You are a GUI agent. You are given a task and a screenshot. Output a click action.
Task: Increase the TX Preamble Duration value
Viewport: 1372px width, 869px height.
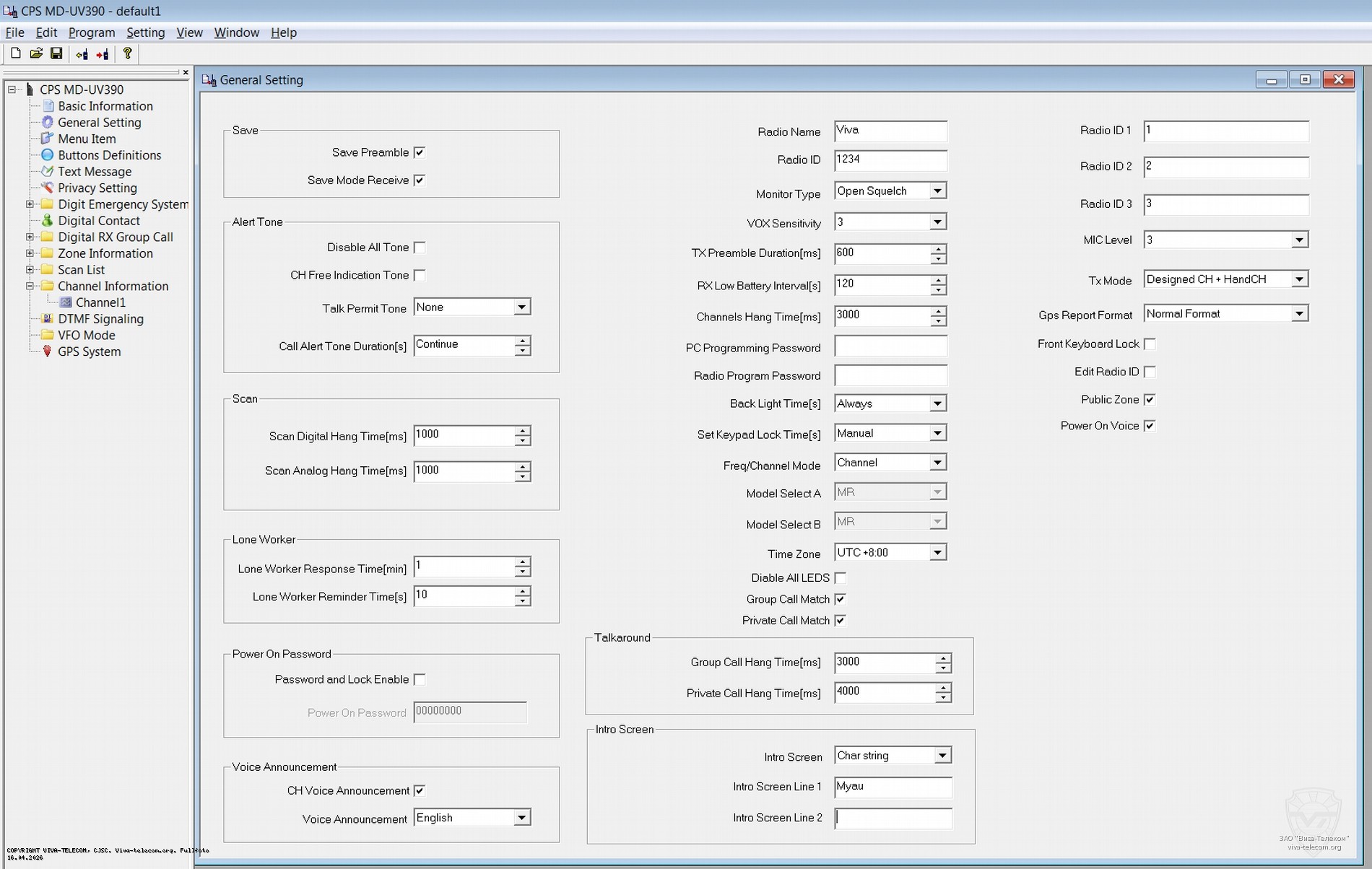pos(938,249)
